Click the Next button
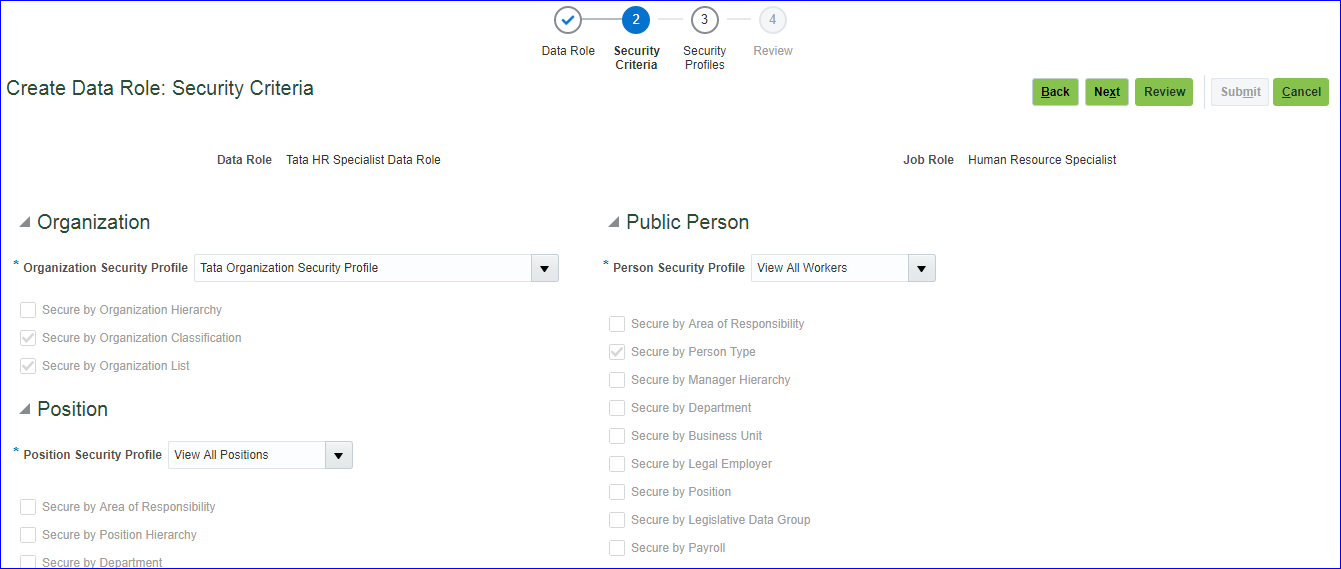This screenshot has width=1341, height=569. [1107, 92]
